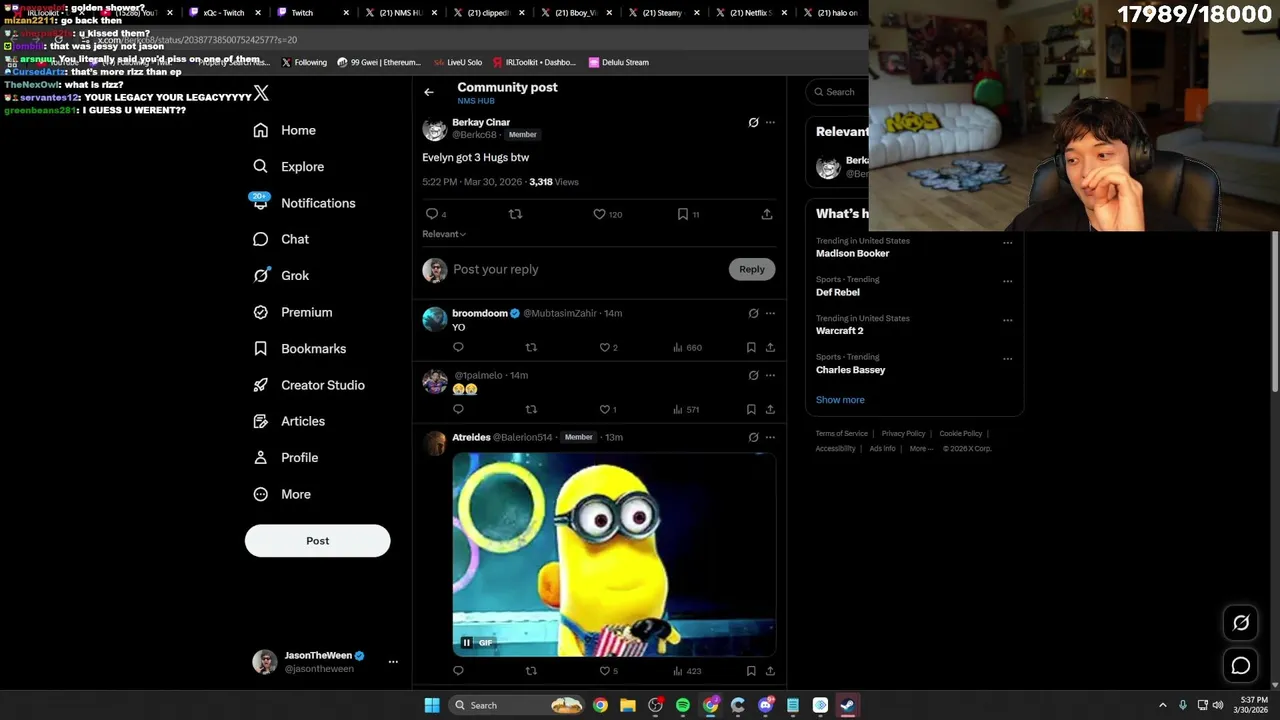The width and height of the screenshot is (1280, 720).
Task: Open options for Charles Bassey trend
Action: tap(1007, 358)
